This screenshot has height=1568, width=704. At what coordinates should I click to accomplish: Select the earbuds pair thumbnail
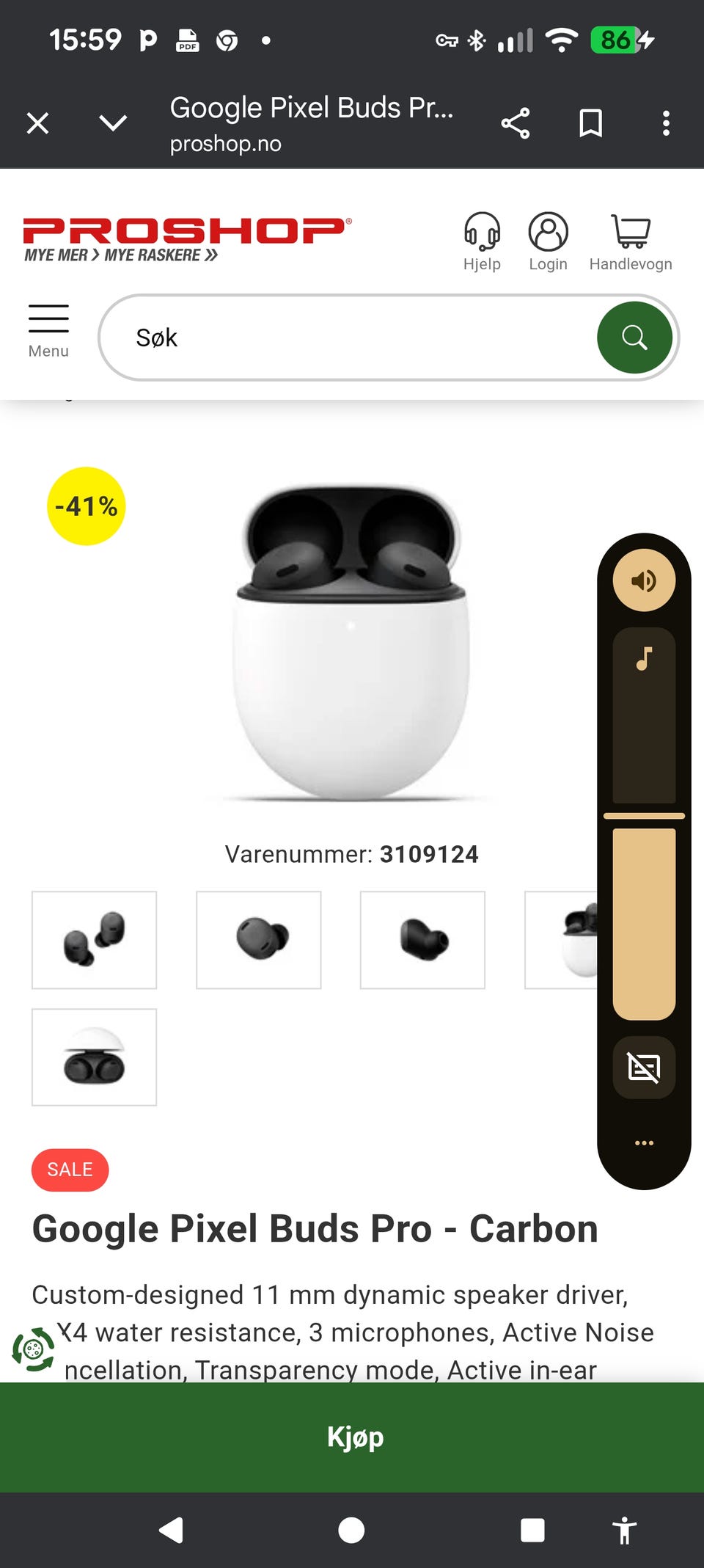pyautogui.click(x=95, y=940)
